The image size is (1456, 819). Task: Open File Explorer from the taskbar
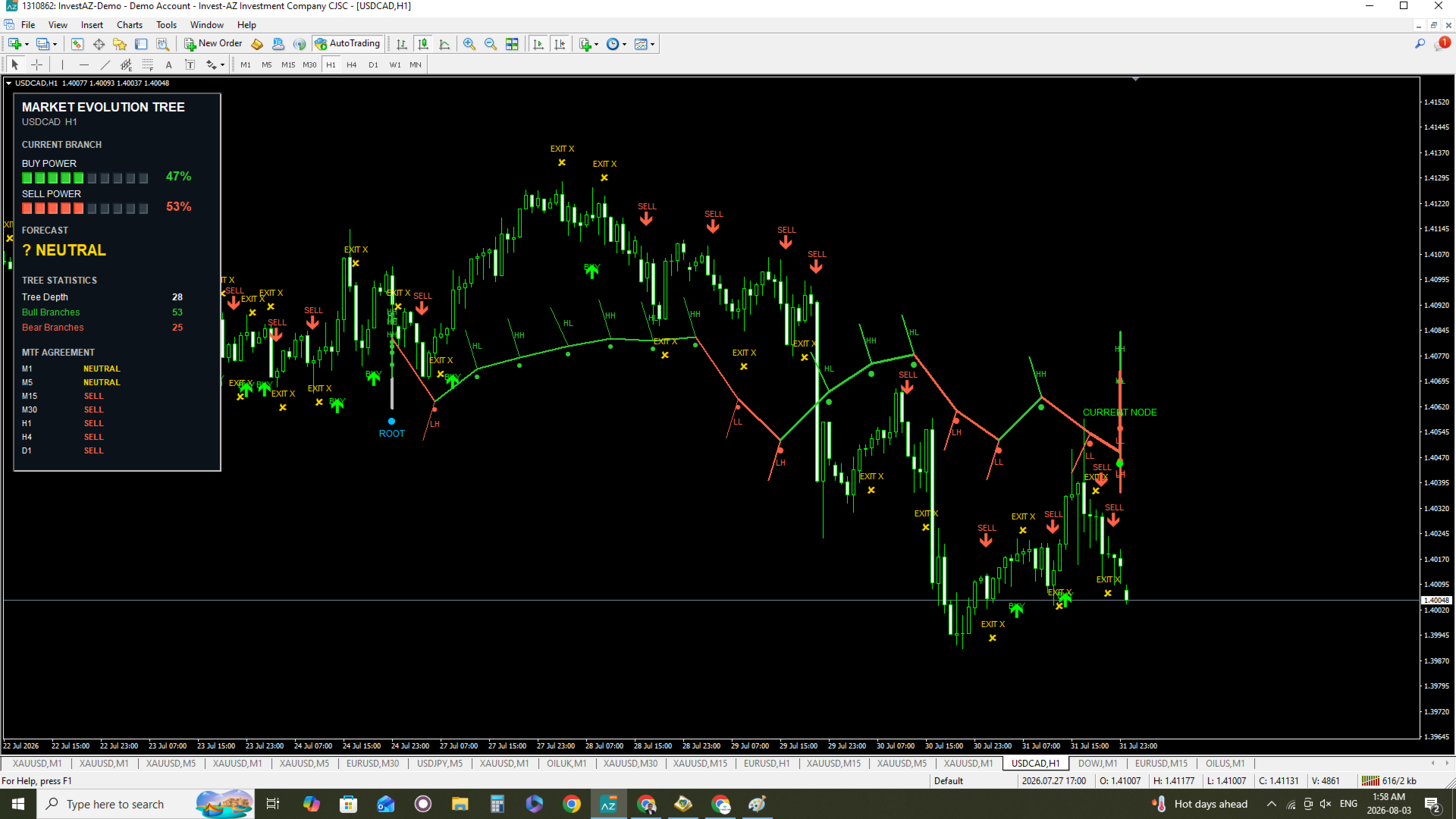(x=460, y=804)
